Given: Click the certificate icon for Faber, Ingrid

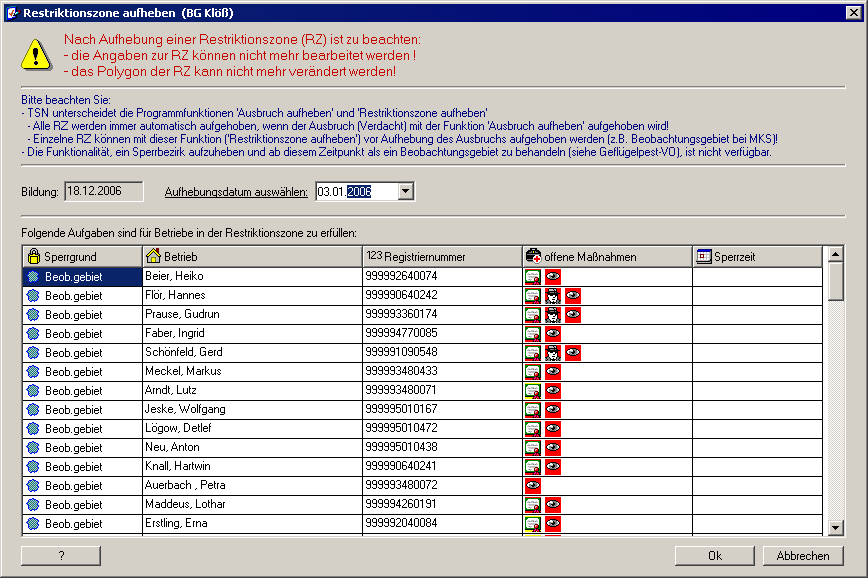Looking at the screenshot, I should (x=533, y=333).
